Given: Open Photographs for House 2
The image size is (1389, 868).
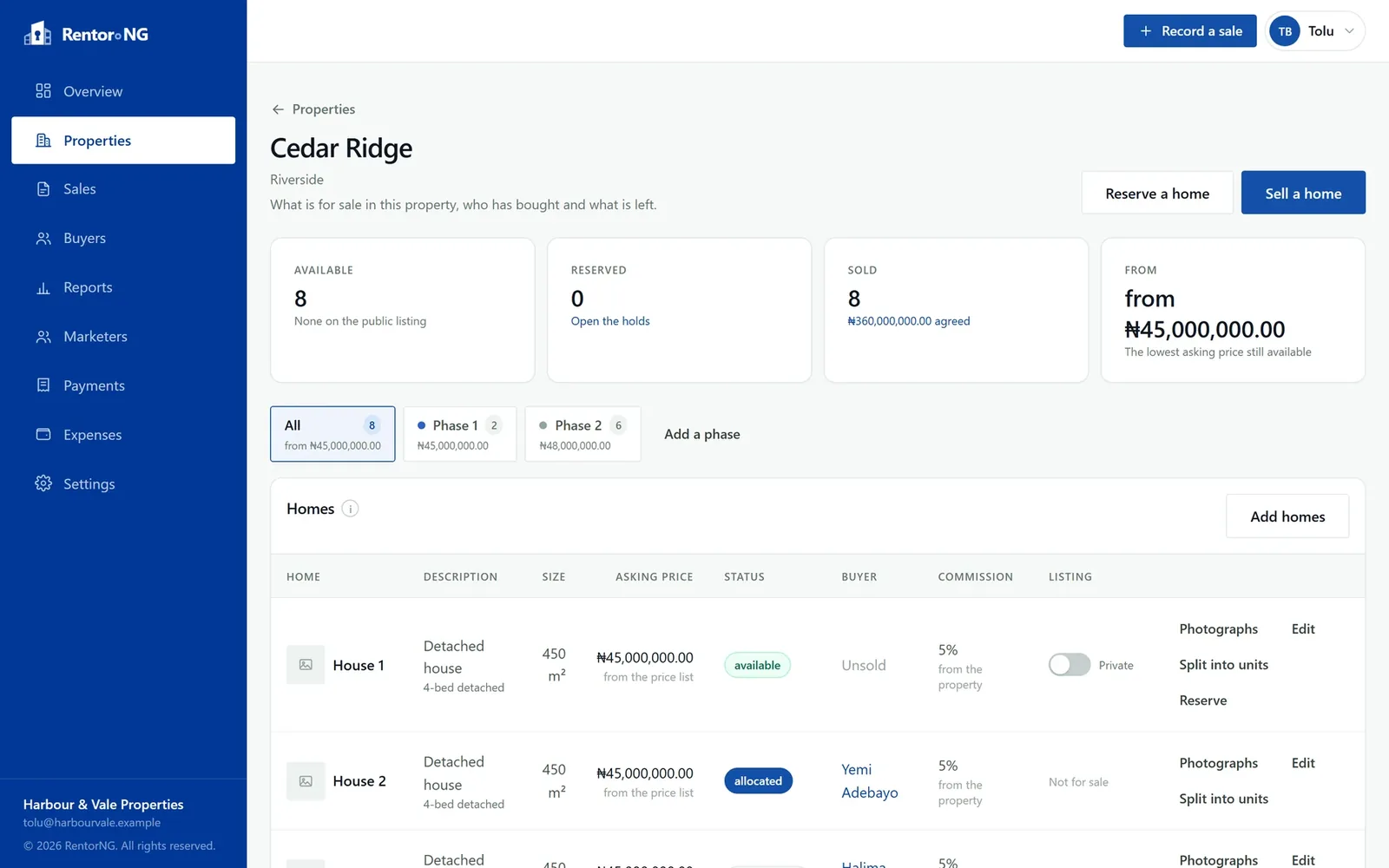Looking at the screenshot, I should coord(1218,763).
